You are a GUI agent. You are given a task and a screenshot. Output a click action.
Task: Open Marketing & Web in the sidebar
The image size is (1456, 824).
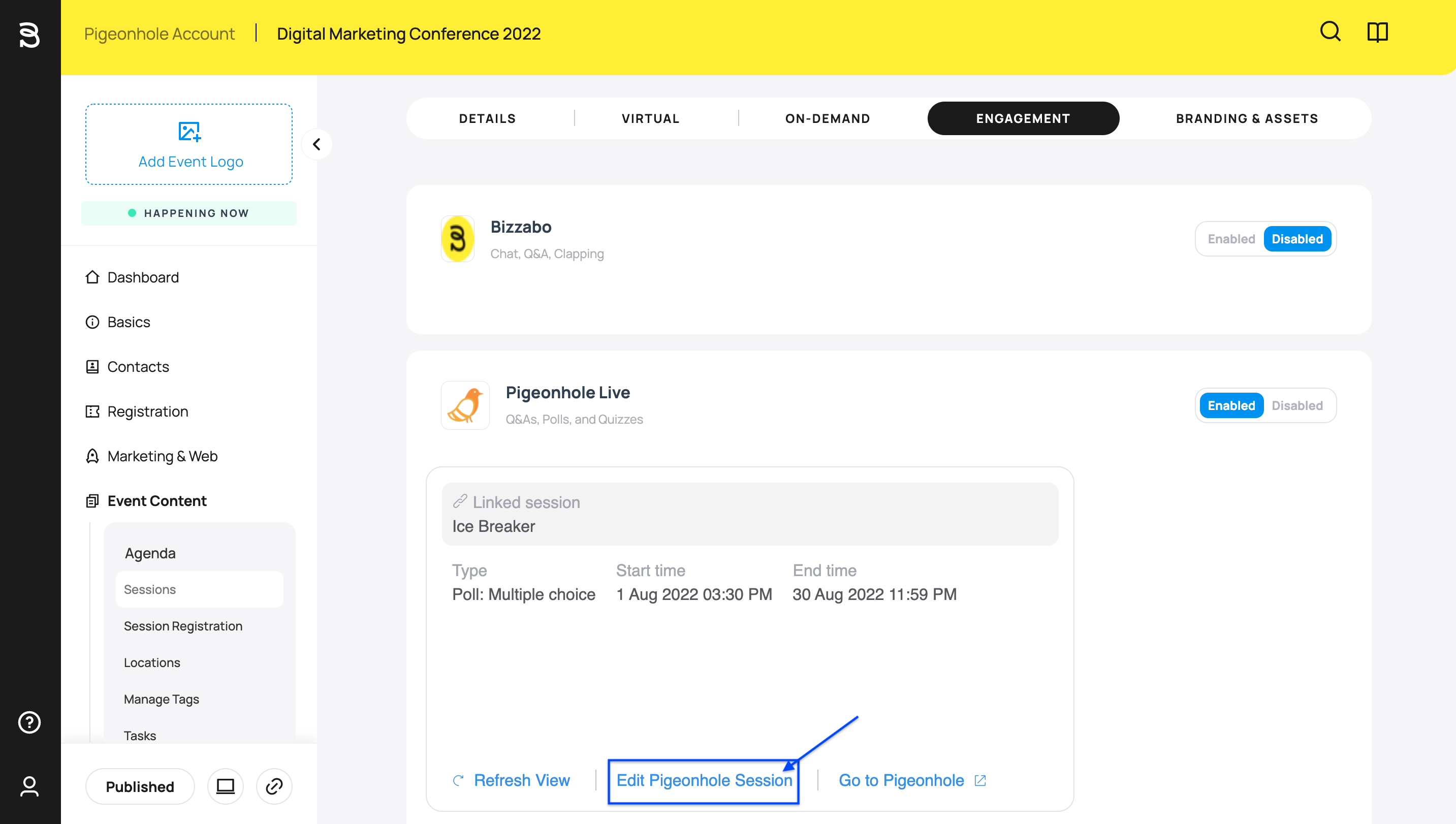click(162, 456)
